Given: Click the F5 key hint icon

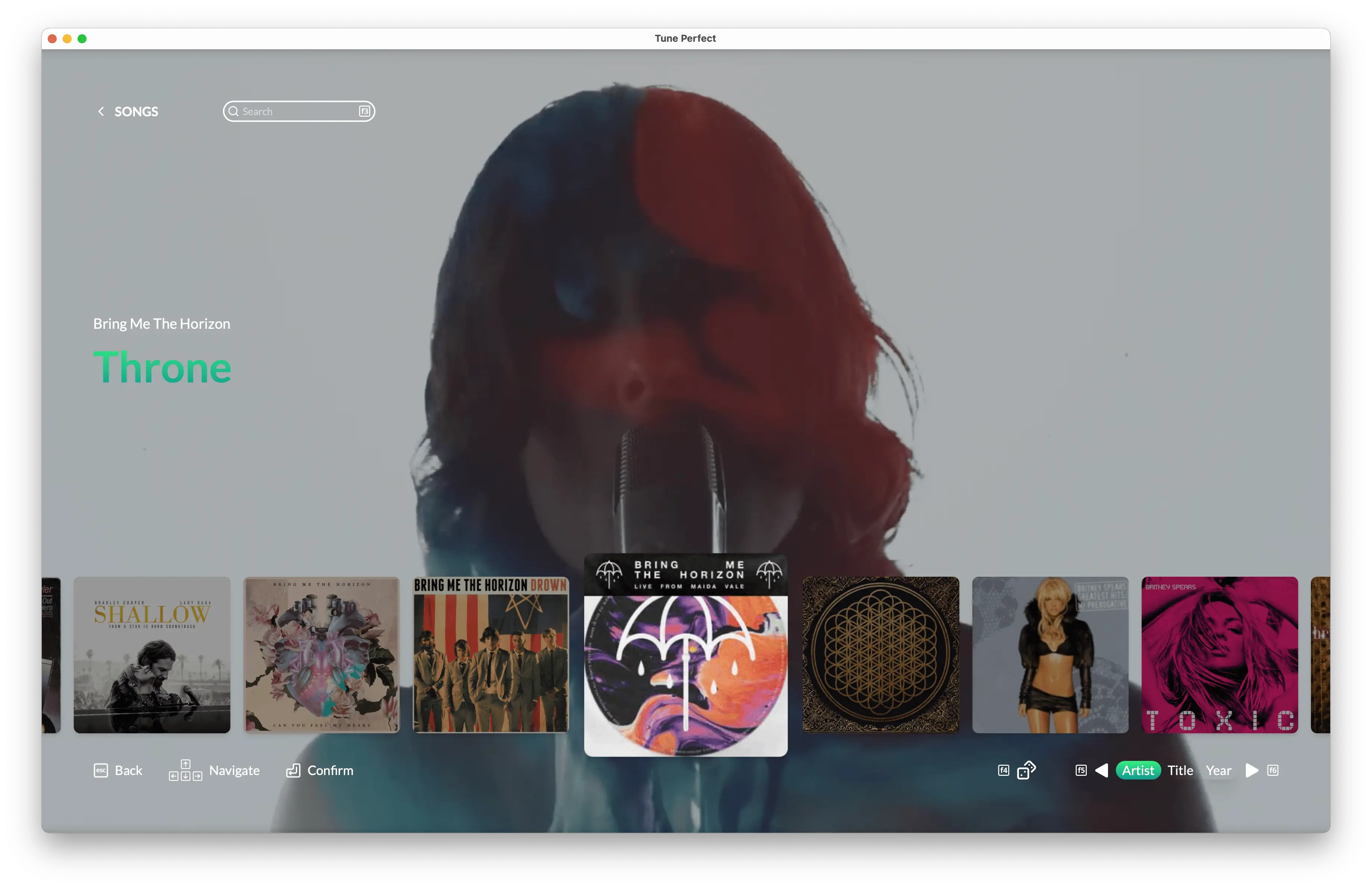Looking at the screenshot, I should pyautogui.click(x=1081, y=771).
